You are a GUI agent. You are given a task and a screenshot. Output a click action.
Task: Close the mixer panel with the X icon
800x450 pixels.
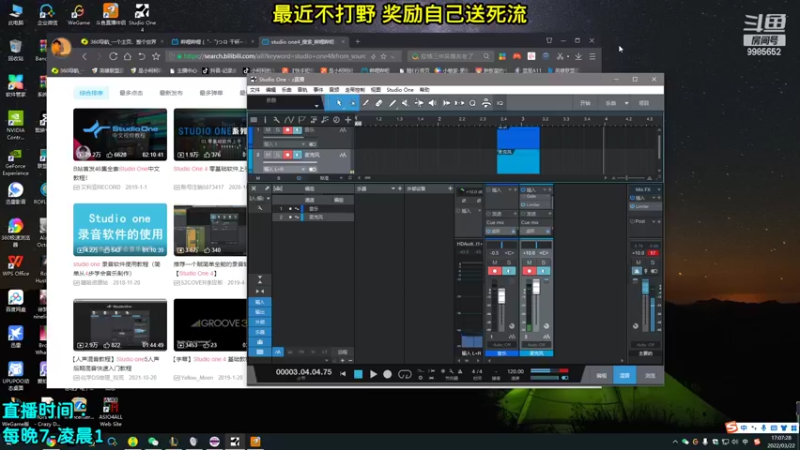pyautogui.click(x=254, y=189)
